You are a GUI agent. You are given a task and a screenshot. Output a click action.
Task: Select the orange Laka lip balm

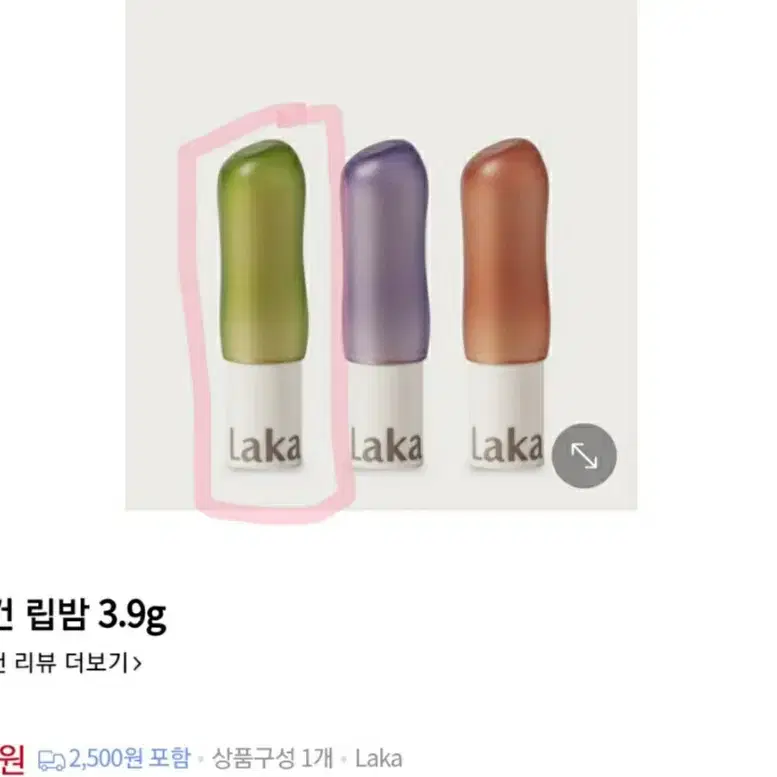[506, 304]
